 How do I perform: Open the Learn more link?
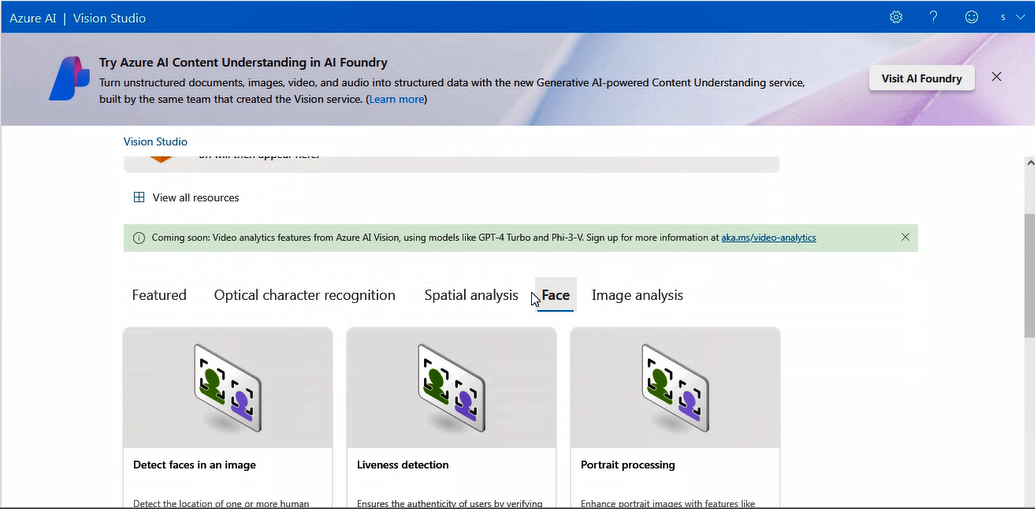(396, 99)
